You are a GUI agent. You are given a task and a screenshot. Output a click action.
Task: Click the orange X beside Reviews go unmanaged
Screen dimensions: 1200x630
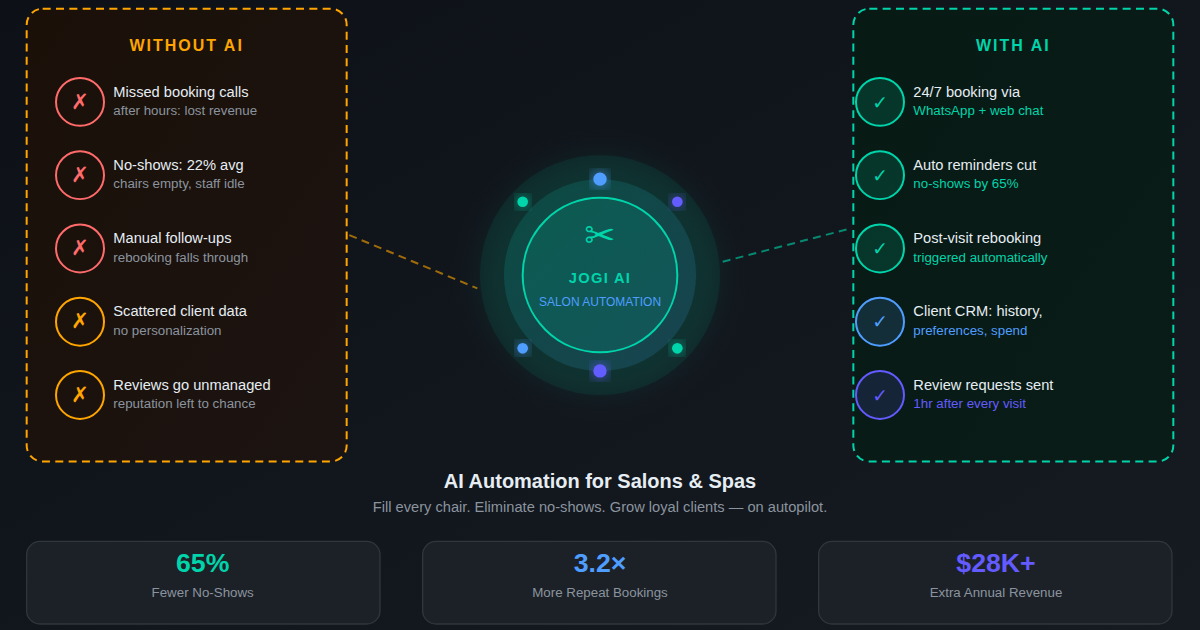point(80,395)
